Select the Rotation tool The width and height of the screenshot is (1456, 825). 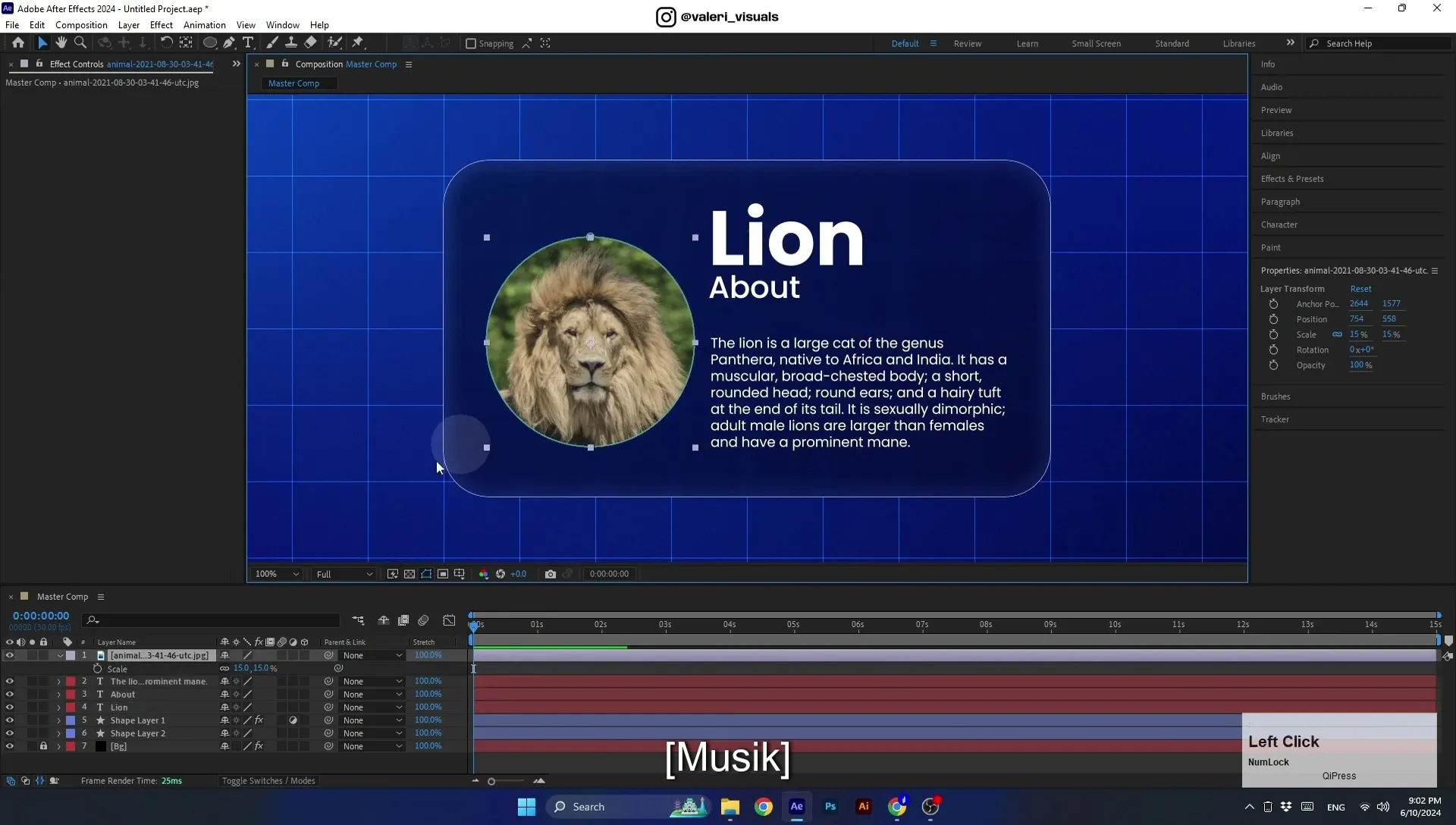coord(166,43)
